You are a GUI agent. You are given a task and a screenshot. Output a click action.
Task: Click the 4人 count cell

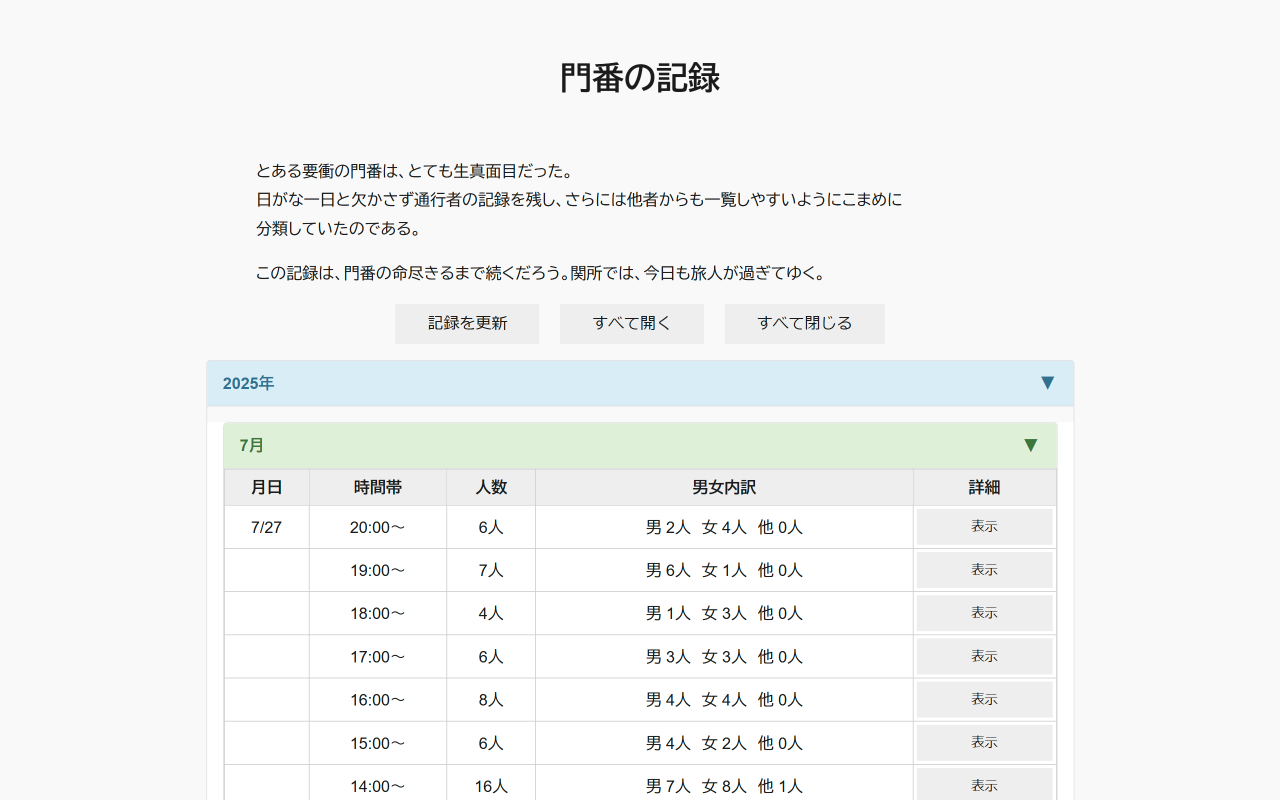tap(491, 613)
